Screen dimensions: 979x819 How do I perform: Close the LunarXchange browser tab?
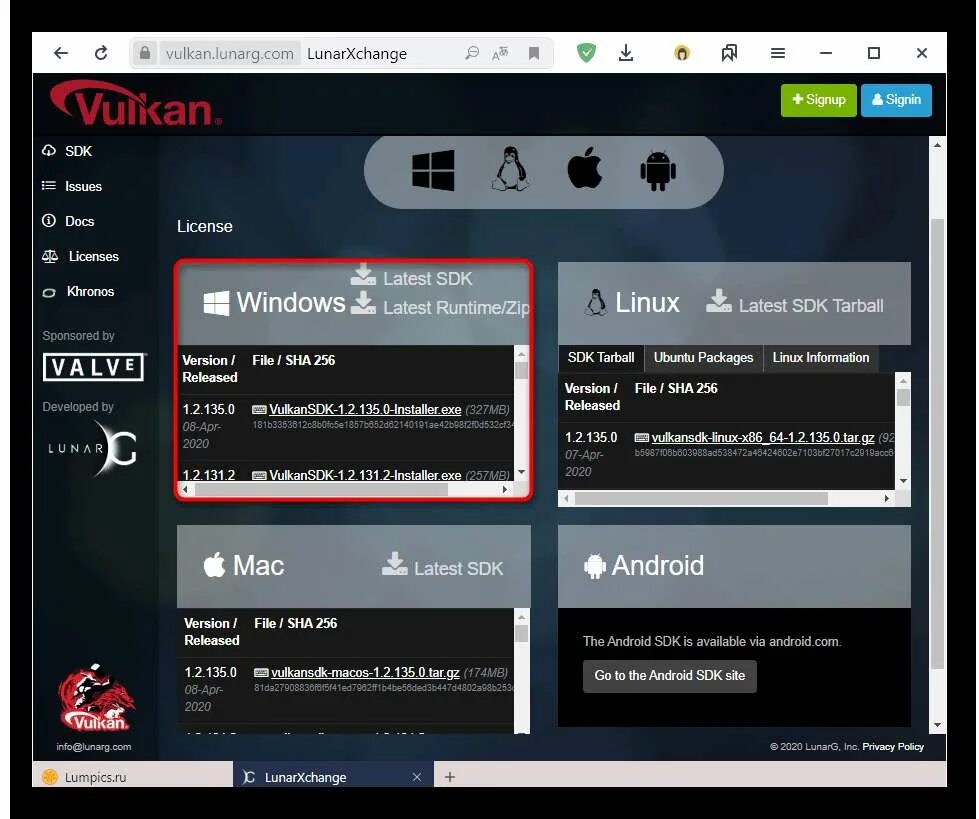coord(417,777)
